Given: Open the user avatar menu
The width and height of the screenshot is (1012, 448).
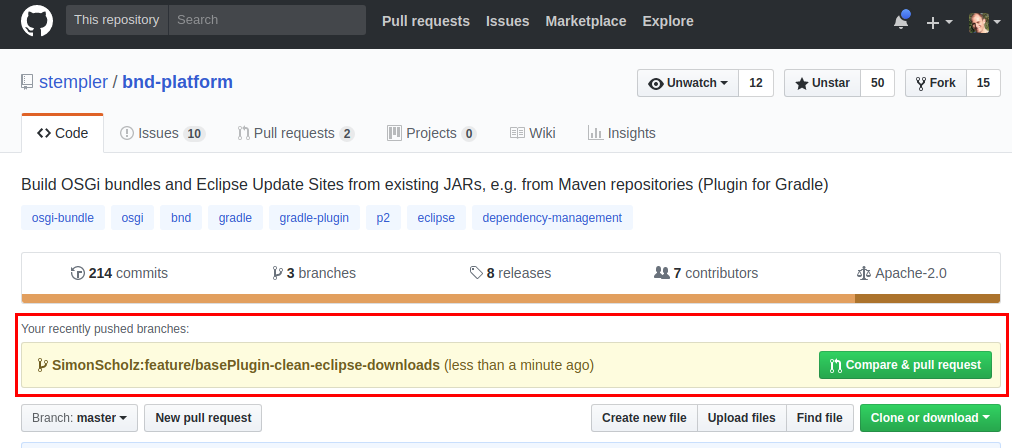Looking at the screenshot, I should tap(984, 23).
